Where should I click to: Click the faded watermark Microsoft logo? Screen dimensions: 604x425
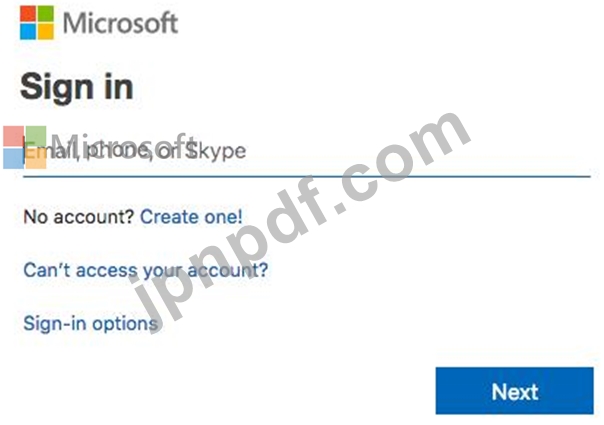[x=25, y=147]
